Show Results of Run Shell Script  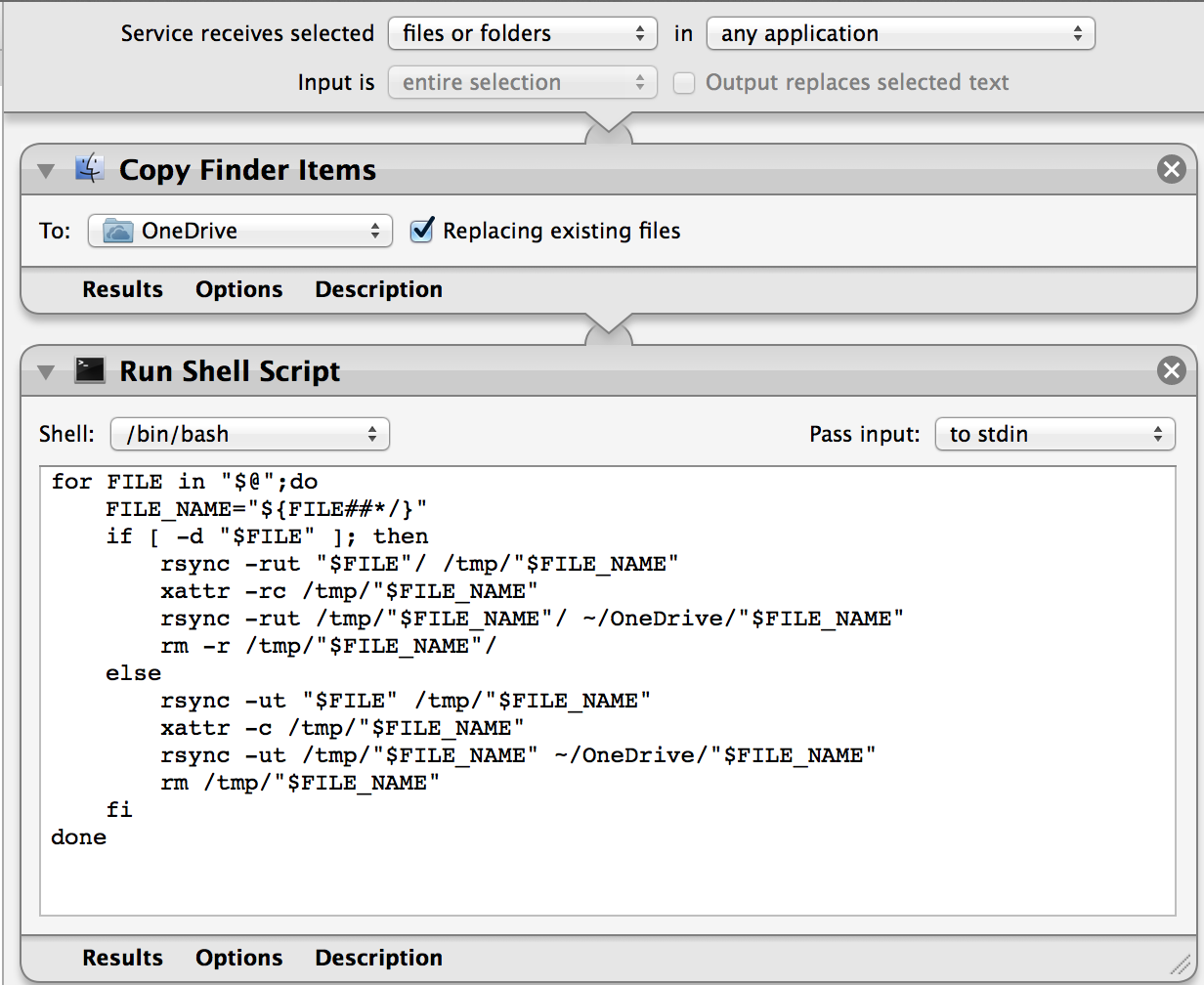pos(123,958)
